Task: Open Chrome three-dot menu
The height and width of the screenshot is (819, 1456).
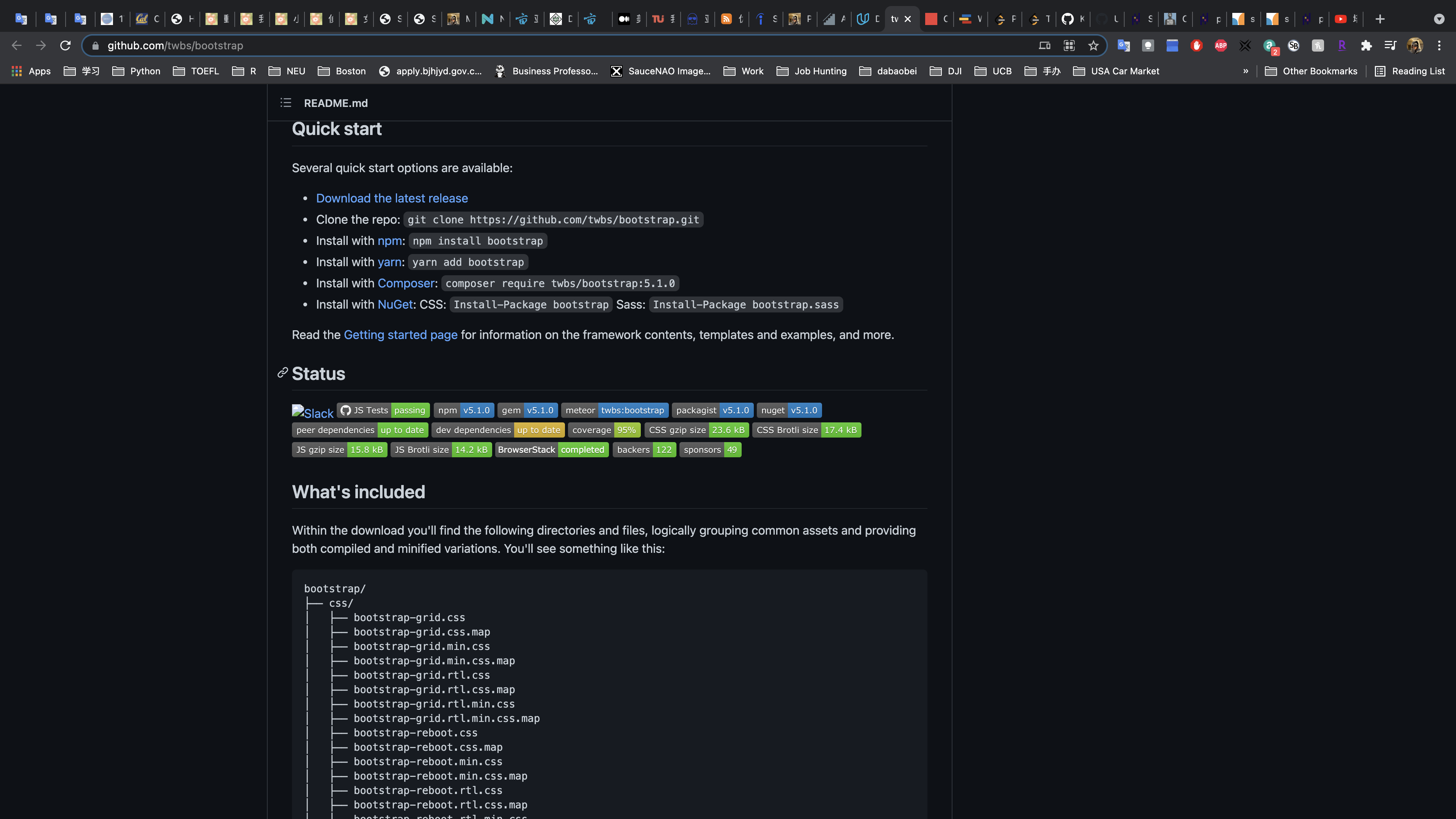Action: [x=1439, y=45]
